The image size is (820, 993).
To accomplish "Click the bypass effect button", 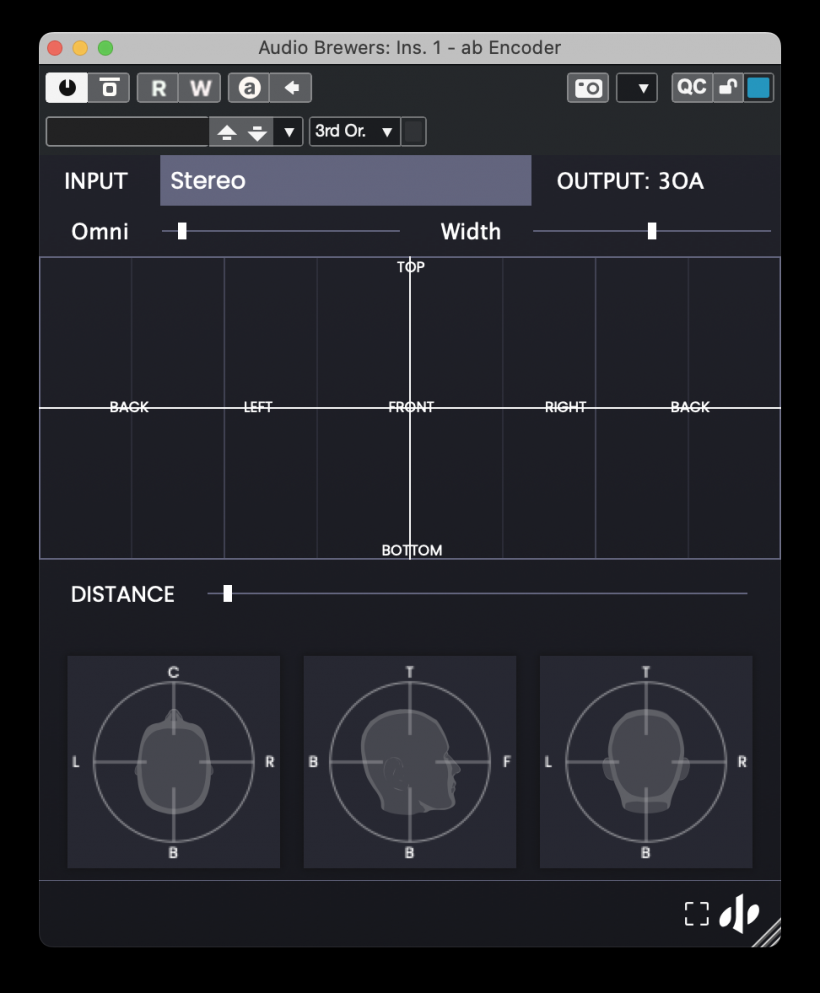I will [108, 88].
